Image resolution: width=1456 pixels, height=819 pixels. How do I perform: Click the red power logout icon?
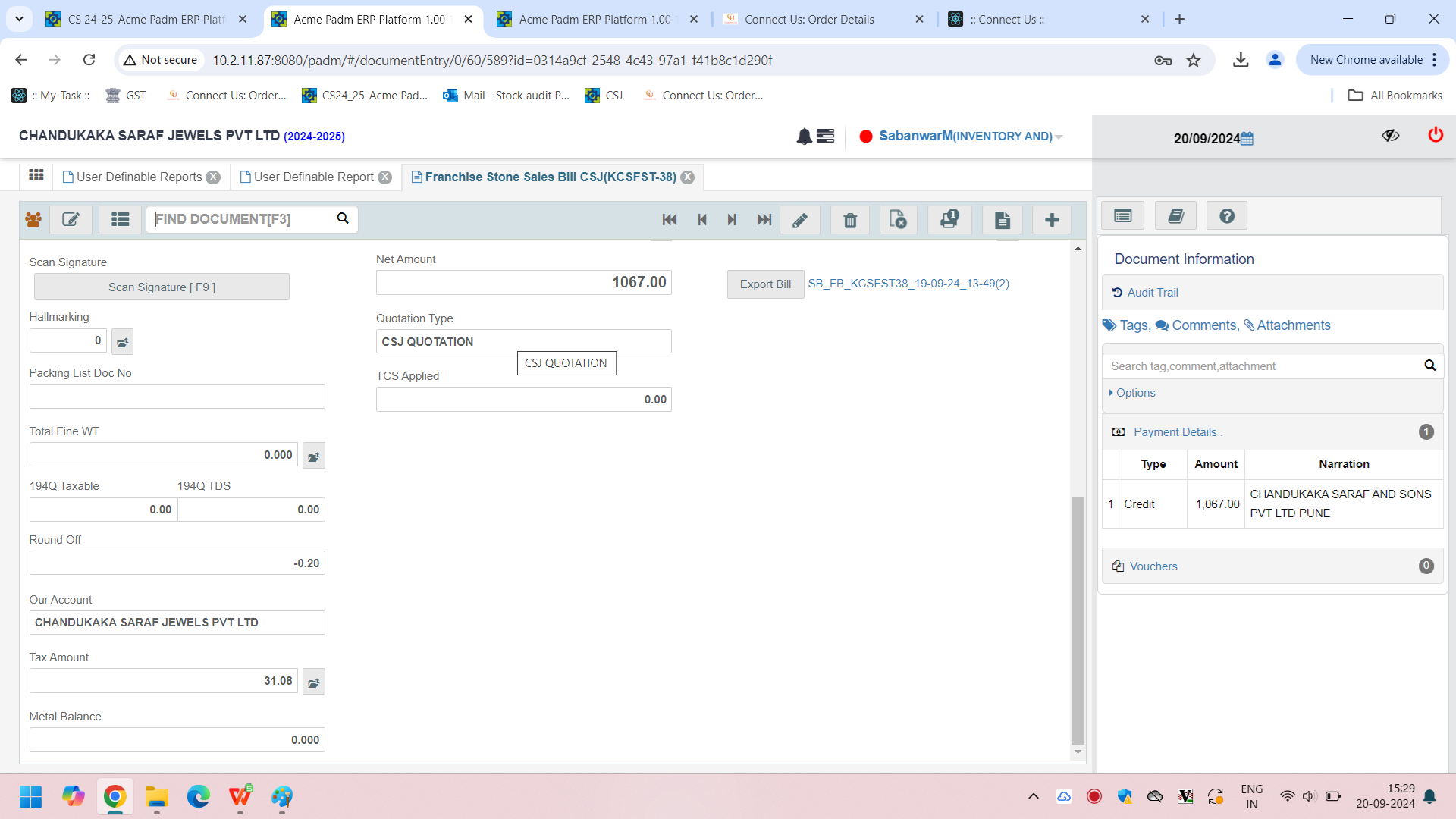pos(1436,135)
